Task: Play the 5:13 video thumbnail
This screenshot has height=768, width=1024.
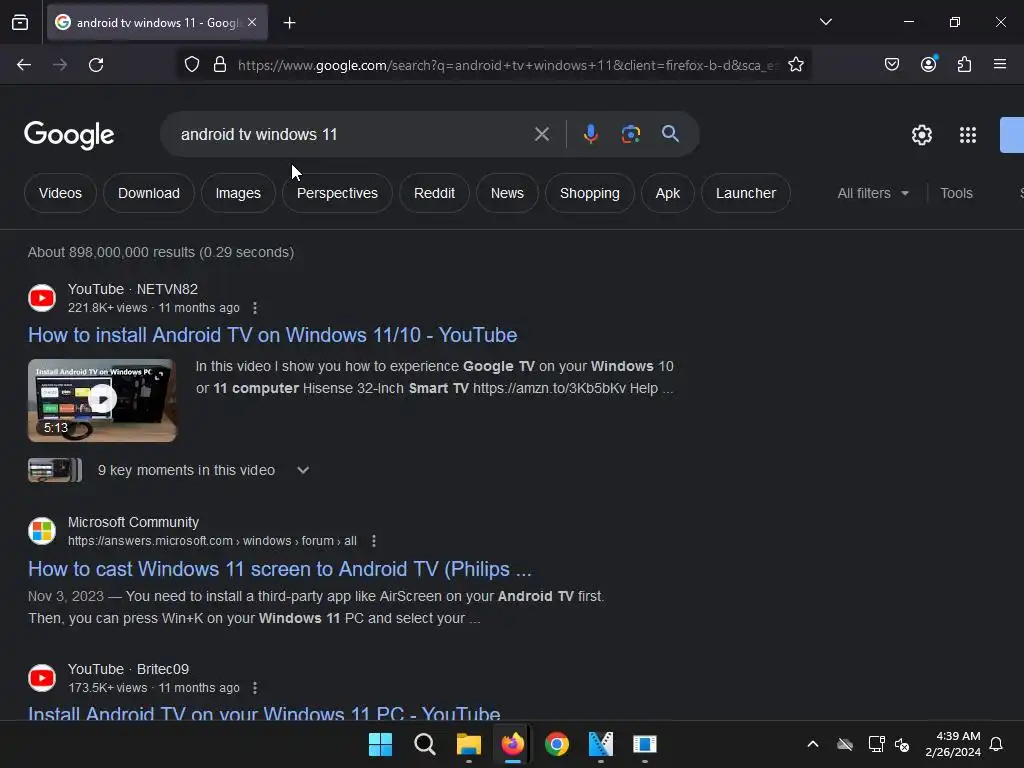Action: (x=102, y=400)
